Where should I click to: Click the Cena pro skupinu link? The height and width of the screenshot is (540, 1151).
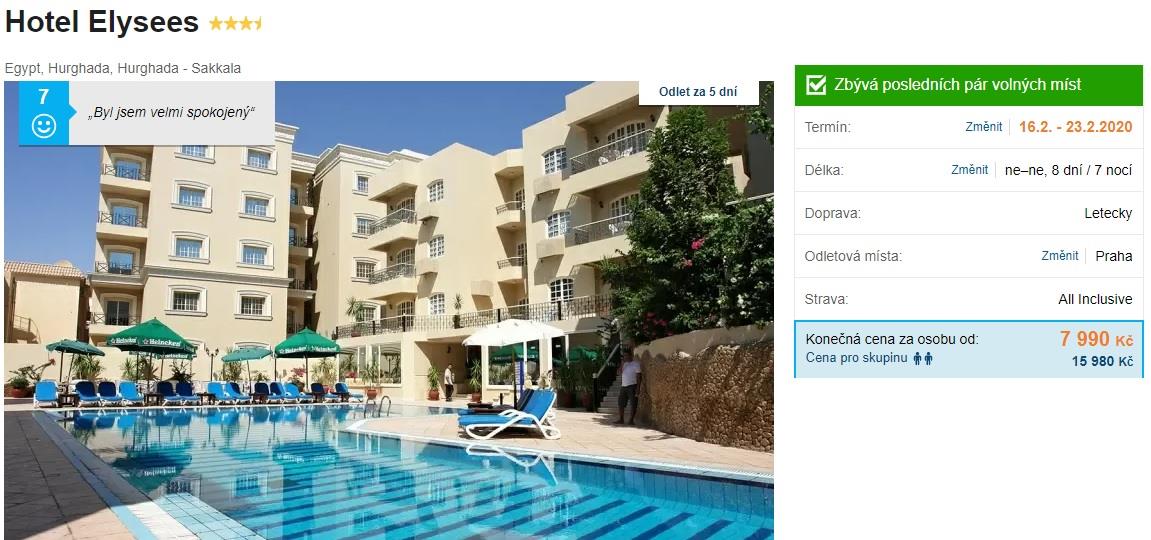pyautogui.click(x=857, y=358)
